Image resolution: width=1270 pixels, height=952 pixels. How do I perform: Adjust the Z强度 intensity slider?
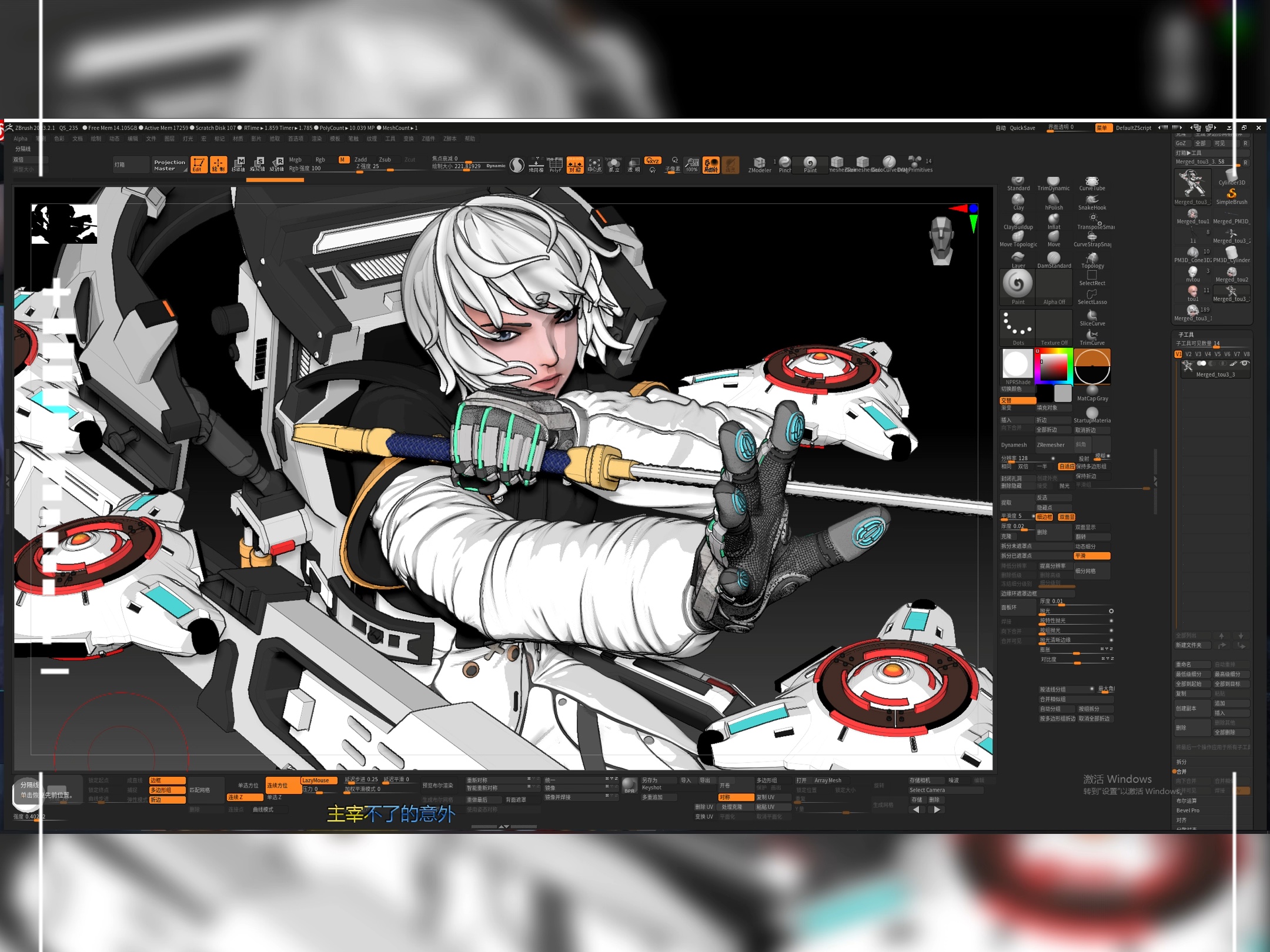tap(389, 167)
